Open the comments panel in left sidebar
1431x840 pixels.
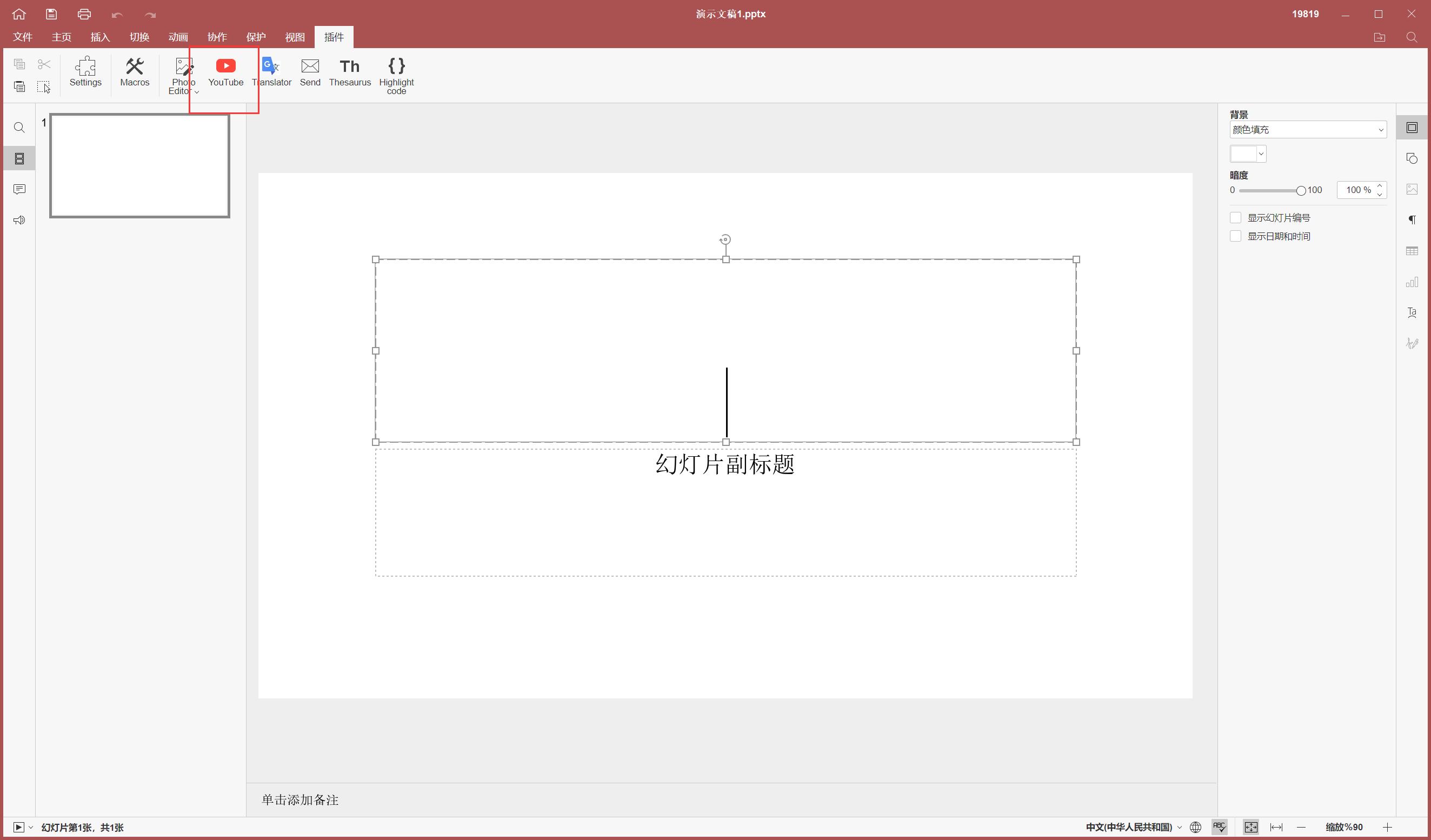click(19, 189)
